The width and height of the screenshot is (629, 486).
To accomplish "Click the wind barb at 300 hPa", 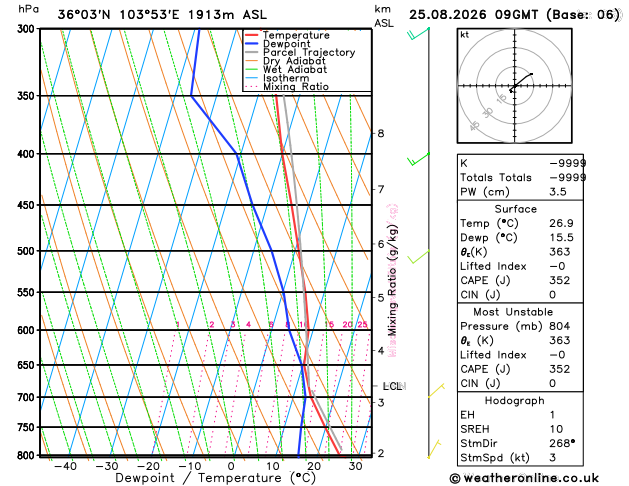I will pos(418,34).
